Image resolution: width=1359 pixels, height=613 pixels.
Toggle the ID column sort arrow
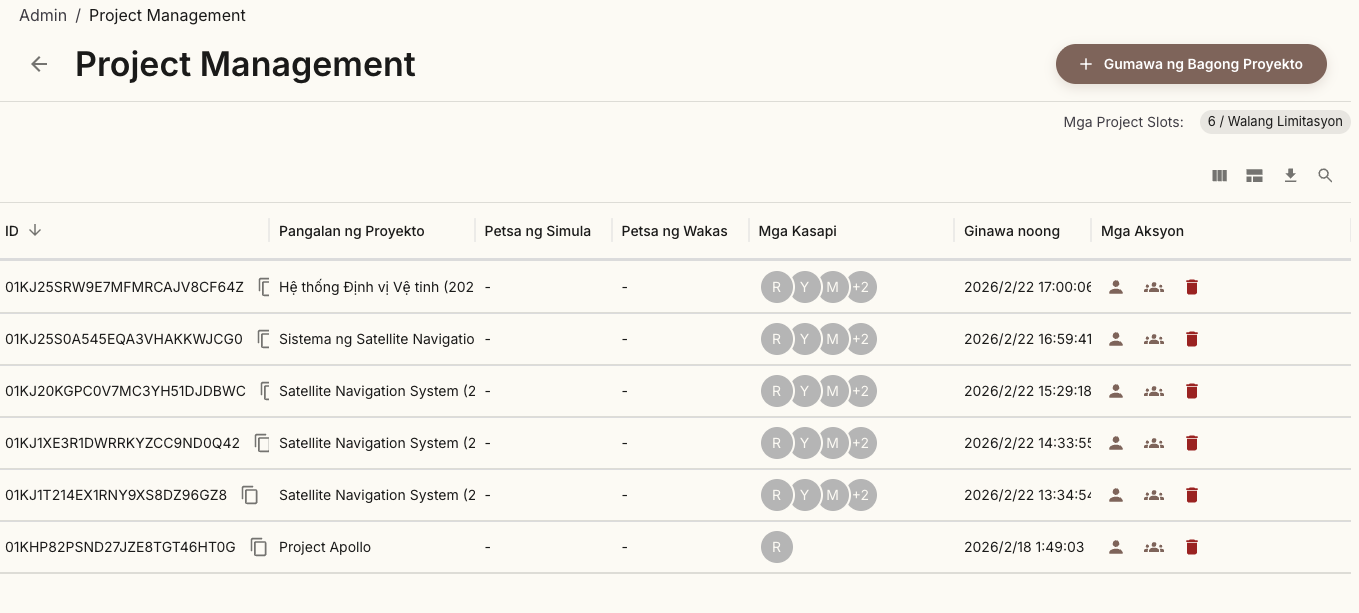(36, 230)
